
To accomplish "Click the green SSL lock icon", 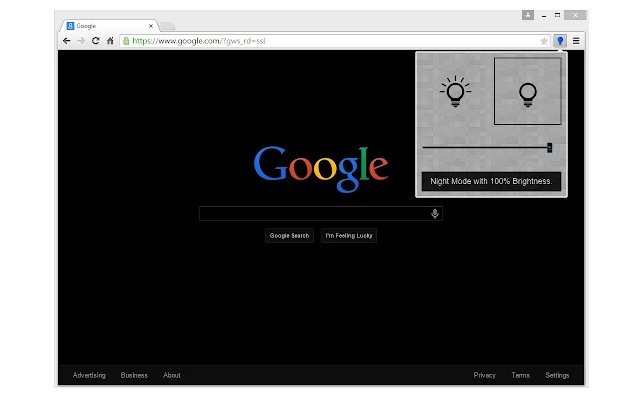I will [x=126, y=41].
